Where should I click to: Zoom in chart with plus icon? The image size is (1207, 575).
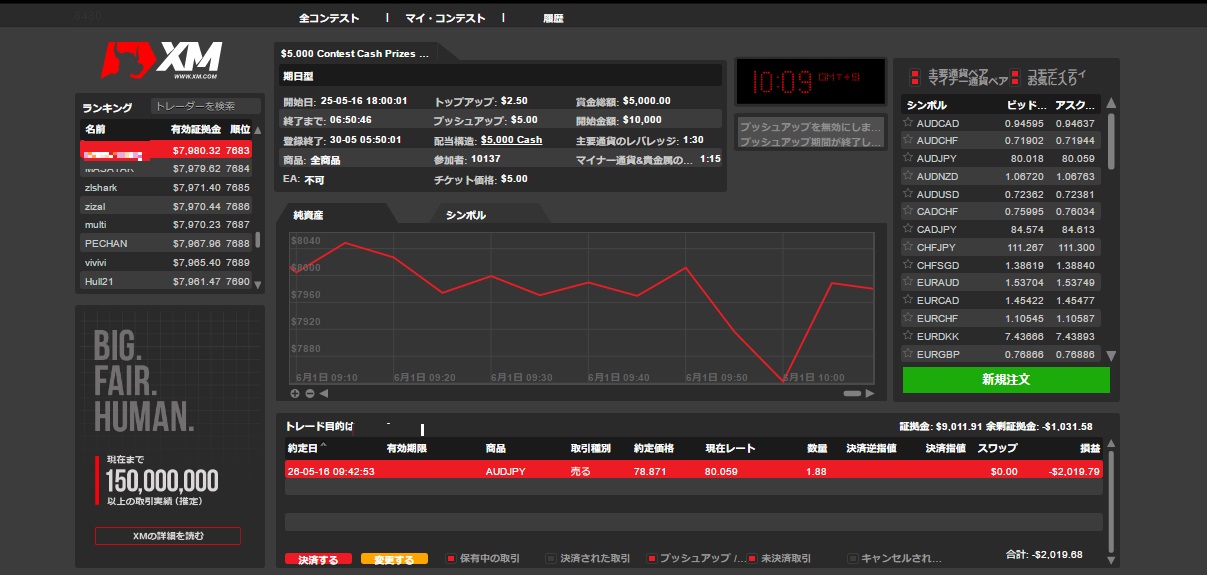[x=295, y=393]
